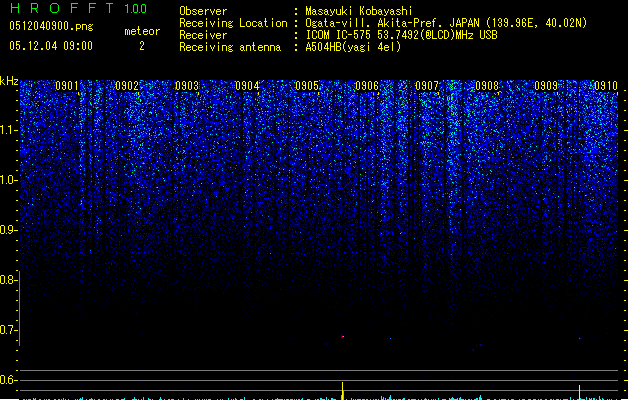Click the 0.8 frequency axis label
629x400 pixels.
[x=8, y=280]
